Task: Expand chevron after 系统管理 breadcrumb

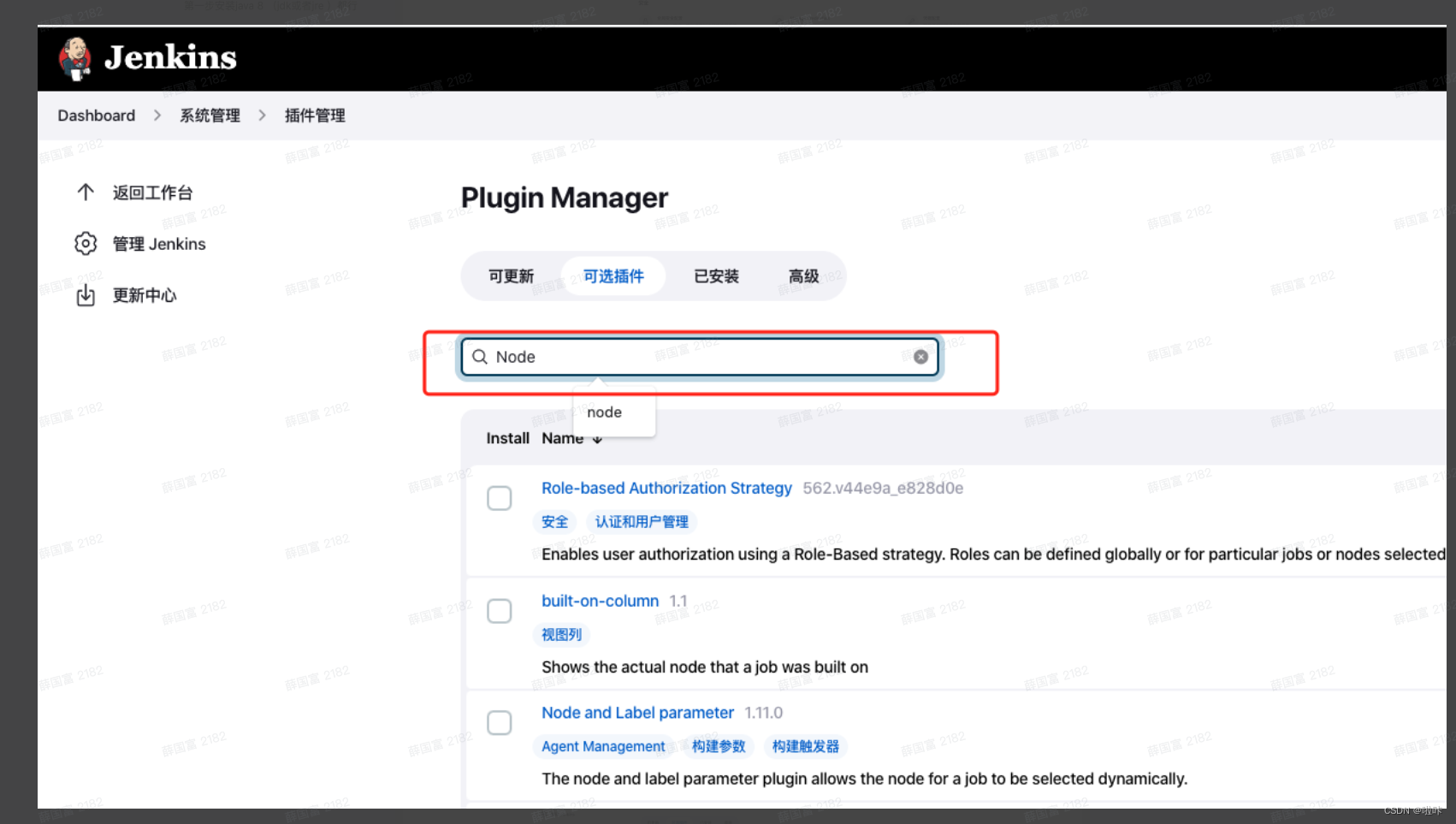Action: pyautogui.click(x=263, y=116)
